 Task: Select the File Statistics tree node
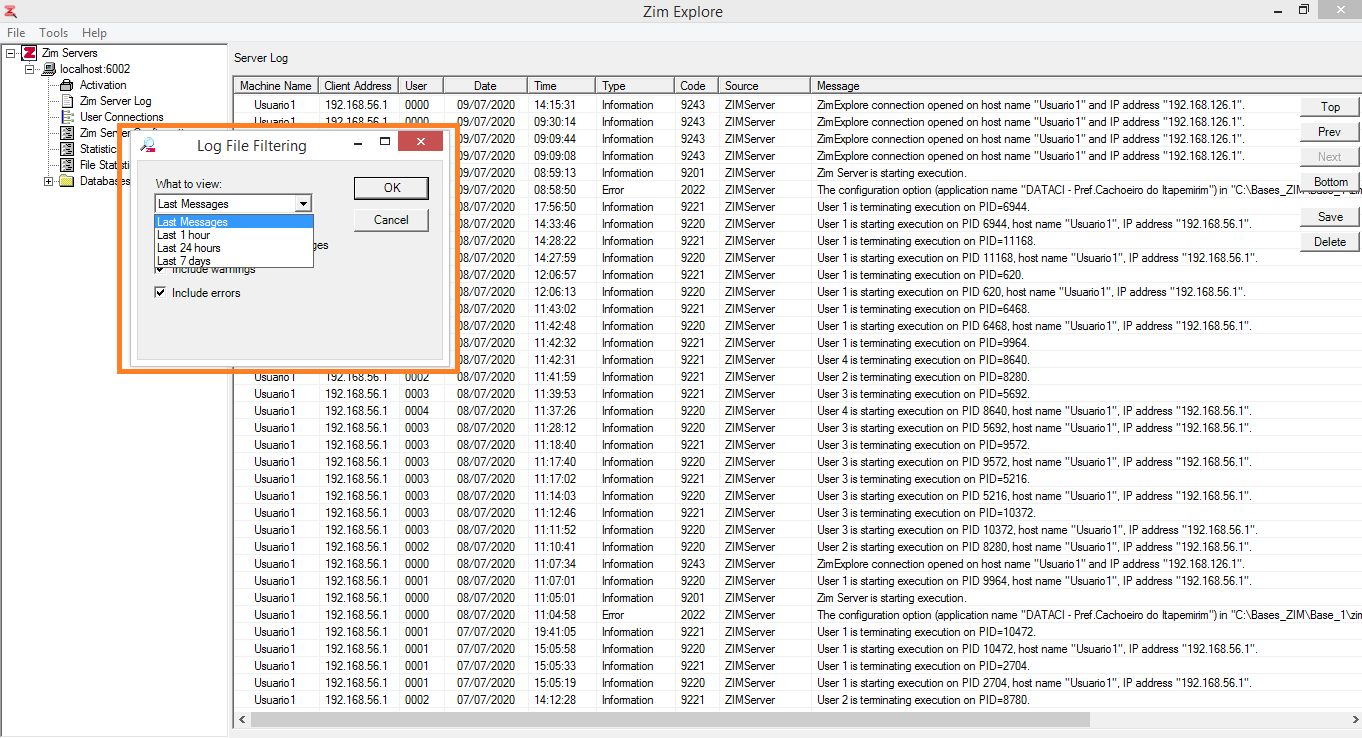(x=104, y=165)
